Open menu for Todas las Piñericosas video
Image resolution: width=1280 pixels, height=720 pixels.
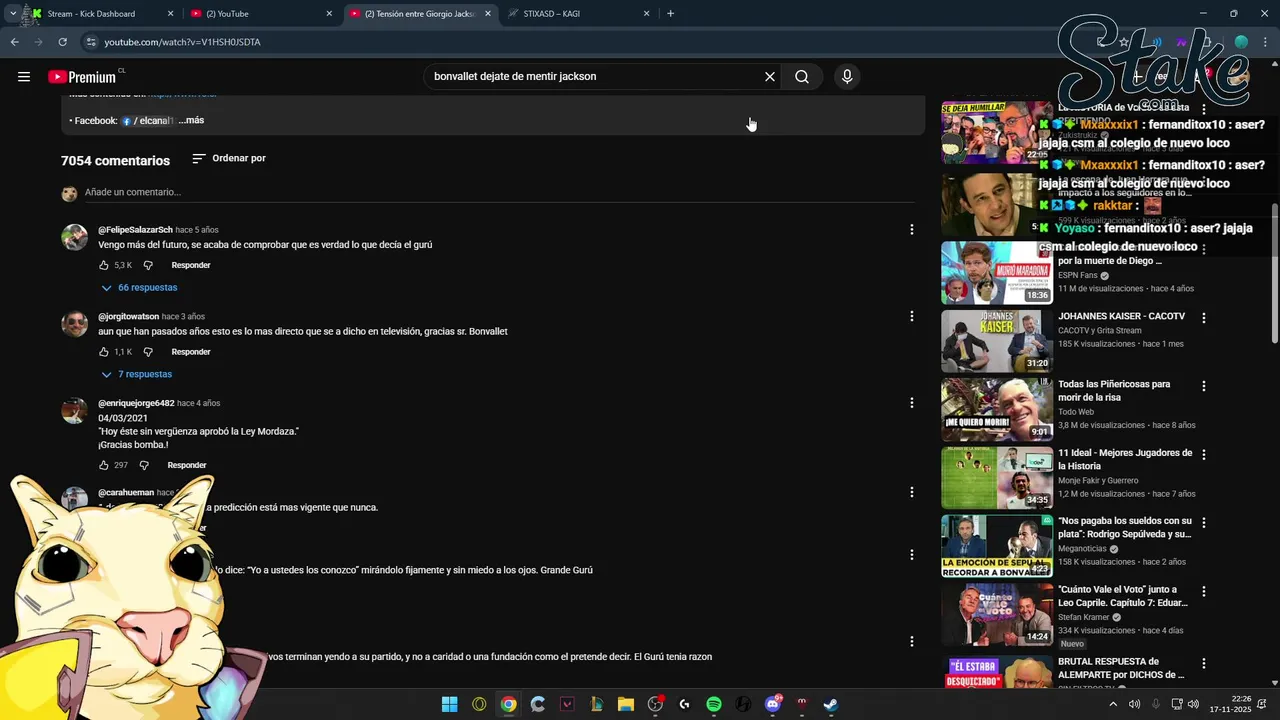1204,386
